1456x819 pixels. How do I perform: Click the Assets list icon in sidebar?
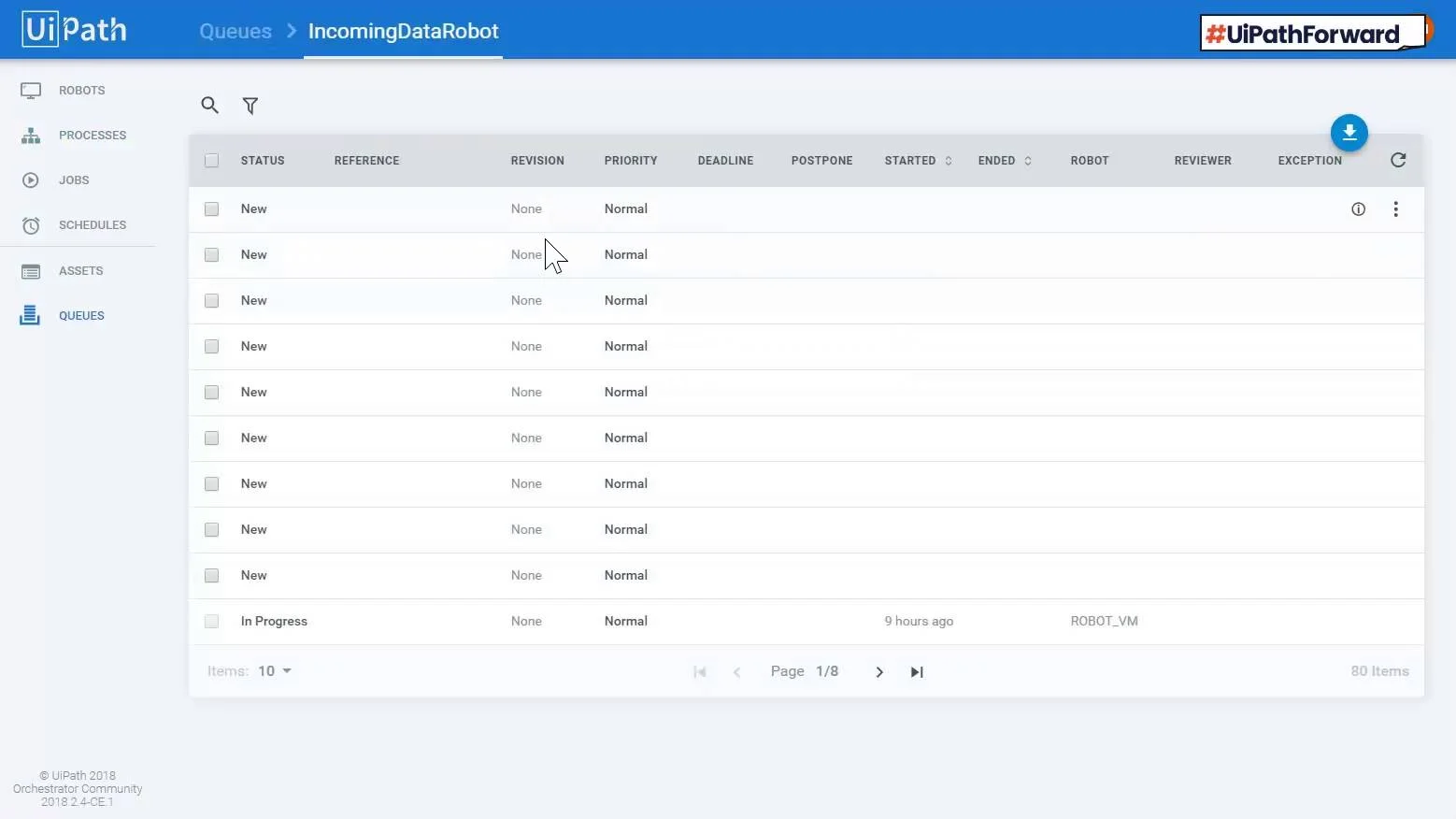(x=31, y=271)
